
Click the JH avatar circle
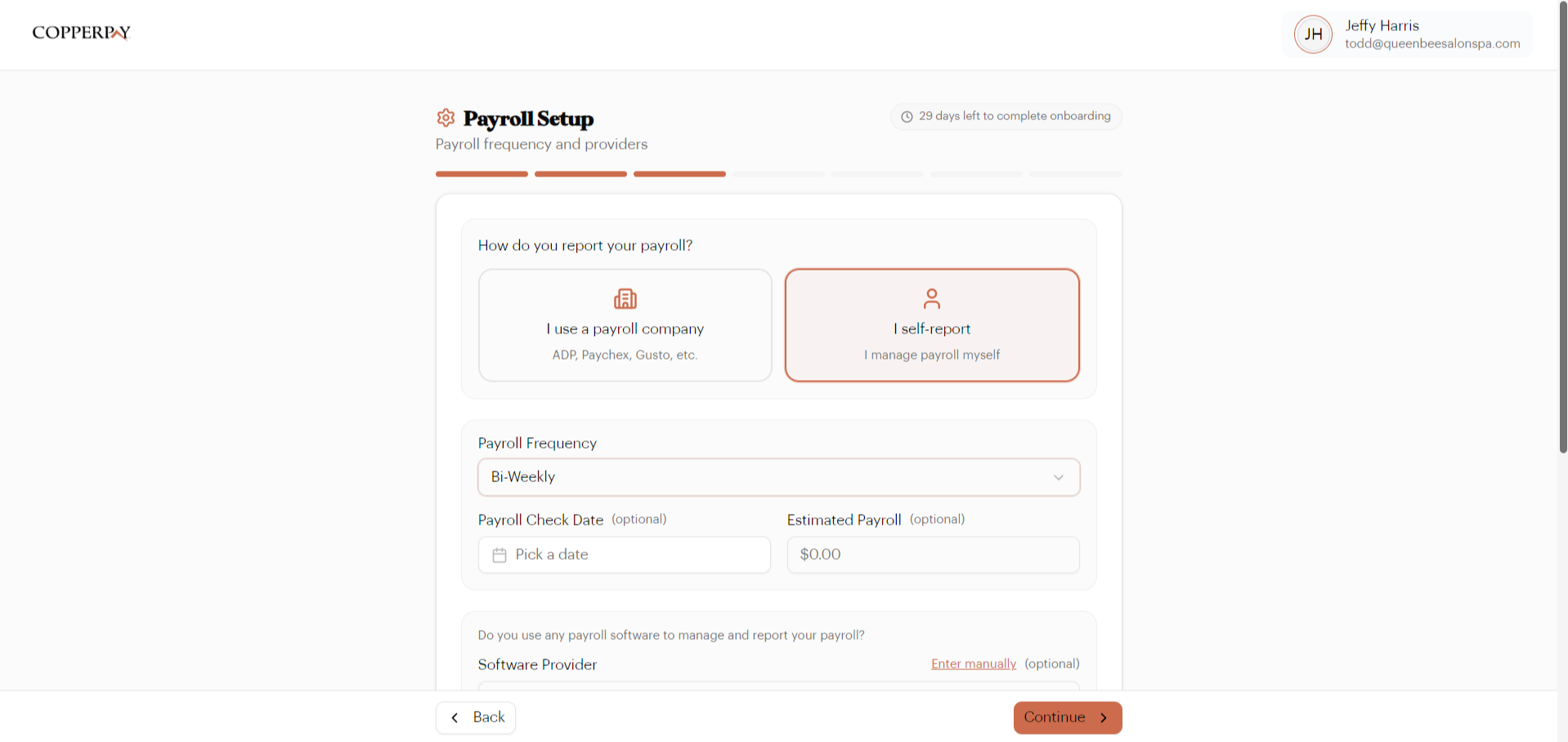pyautogui.click(x=1312, y=34)
